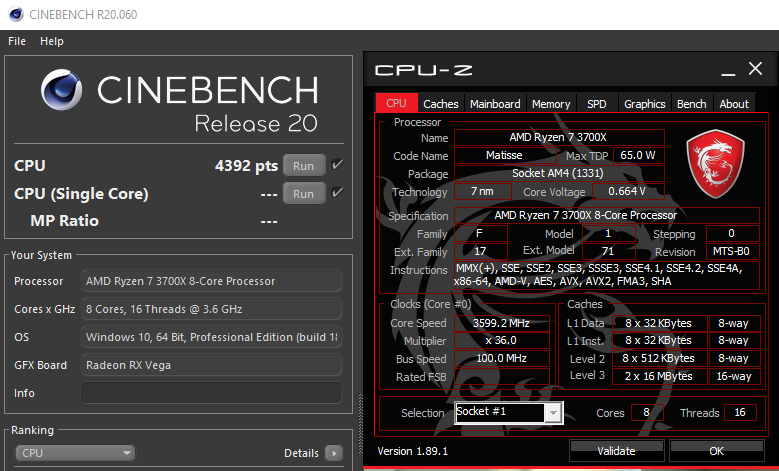Toggle the CPU (Single Core) test checkbox
The image size is (779, 471).
point(337,192)
